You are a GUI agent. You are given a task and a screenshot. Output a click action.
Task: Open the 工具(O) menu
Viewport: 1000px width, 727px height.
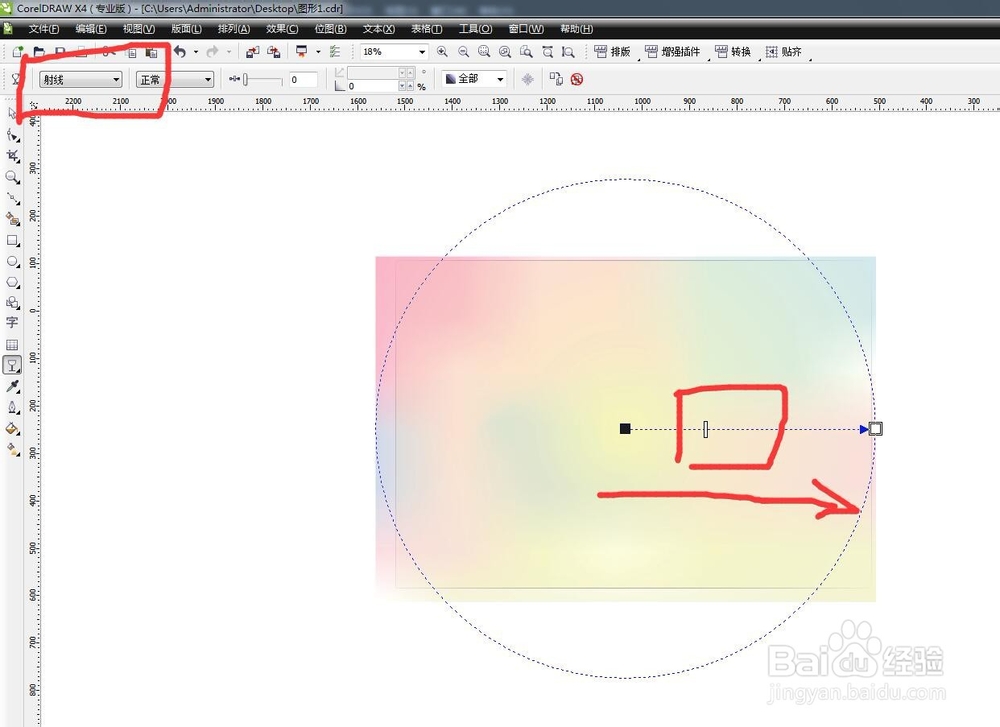(x=475, y=29)
